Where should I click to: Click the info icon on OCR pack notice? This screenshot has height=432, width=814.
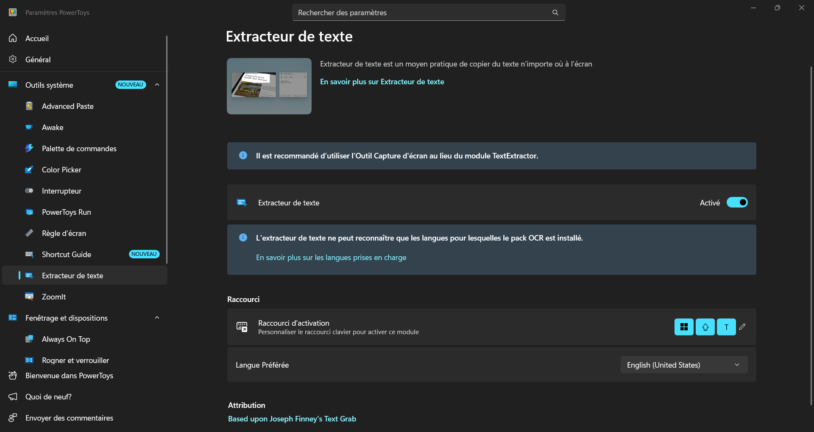243,237
